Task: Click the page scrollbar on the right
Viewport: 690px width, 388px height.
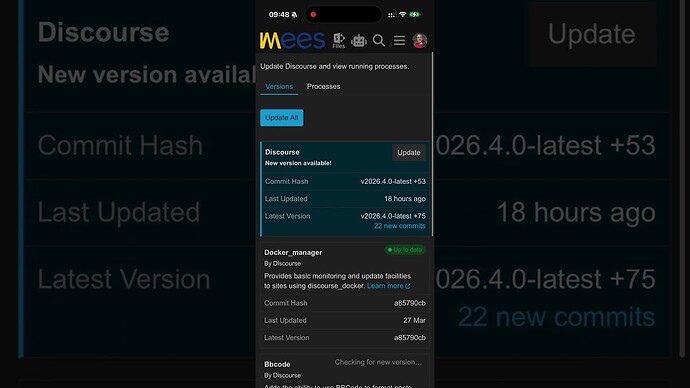Action: click(x=433, y=144)
